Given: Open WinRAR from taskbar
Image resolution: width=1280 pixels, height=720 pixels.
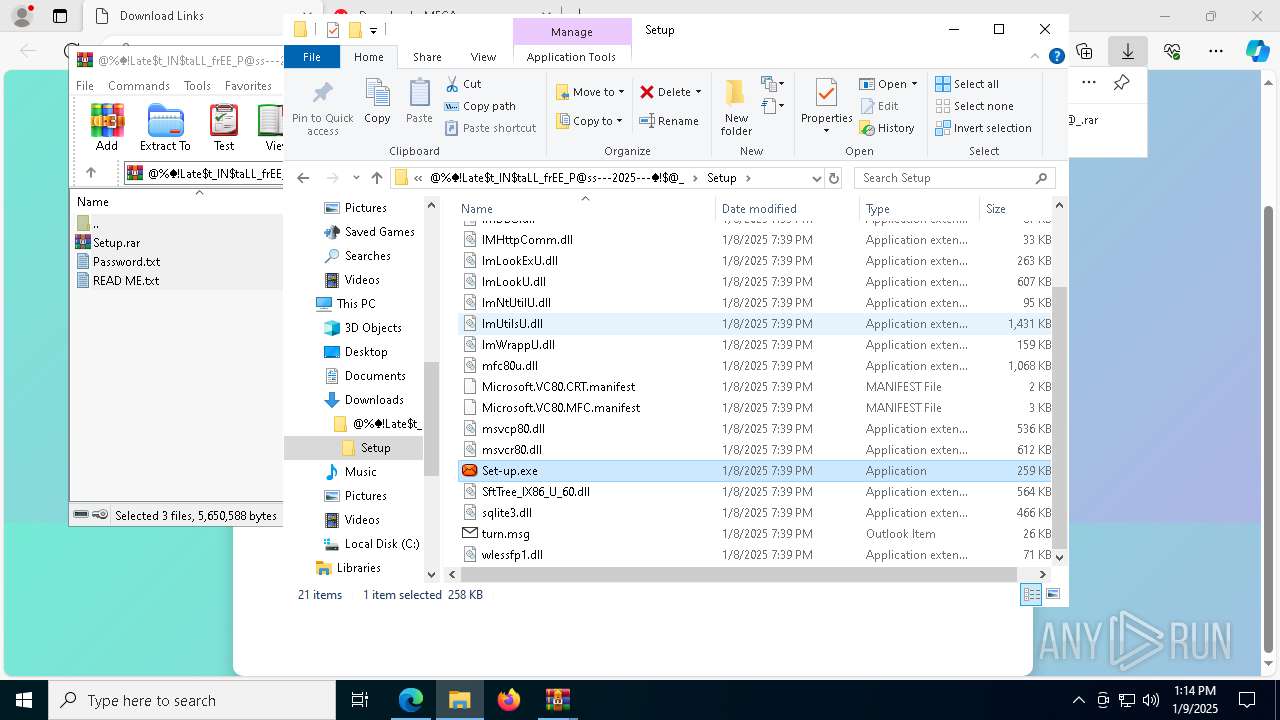Looking at the screenshot, I should (x=557, y=700).
